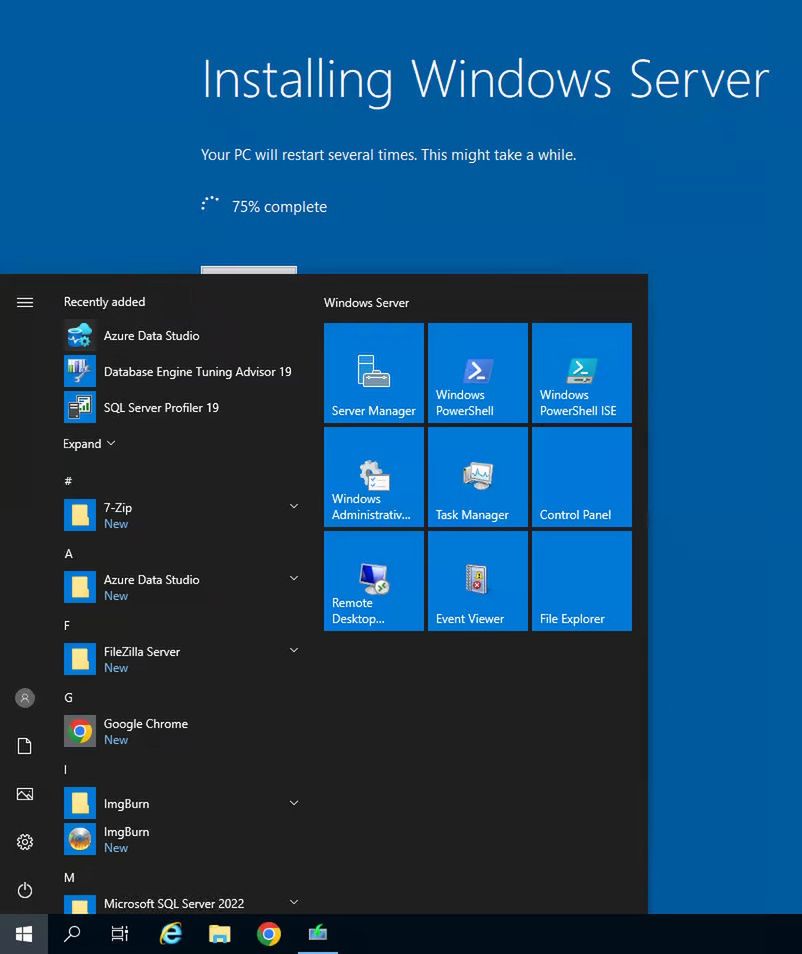
Task: Launch the ImgBurn app marked New
Action: point(183,839)
